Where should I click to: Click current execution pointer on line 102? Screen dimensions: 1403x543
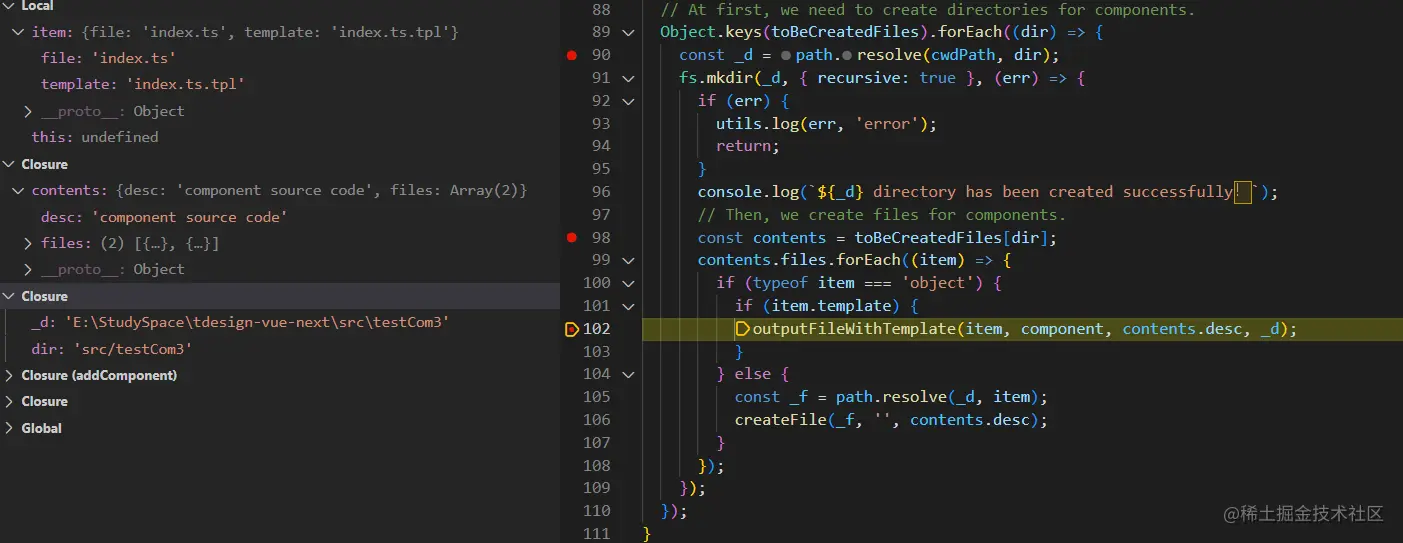pyautogui.click(x=572, y=329)
